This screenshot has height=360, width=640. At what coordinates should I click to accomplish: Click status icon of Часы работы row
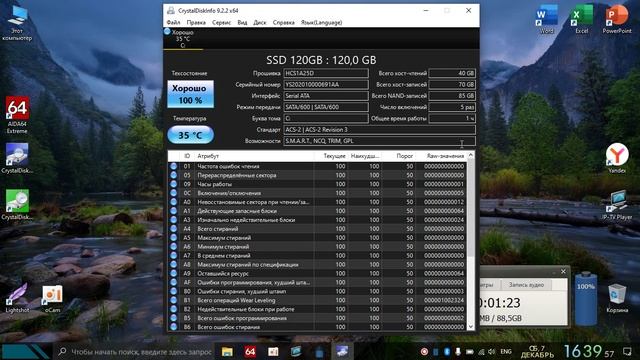coord(173,184)
